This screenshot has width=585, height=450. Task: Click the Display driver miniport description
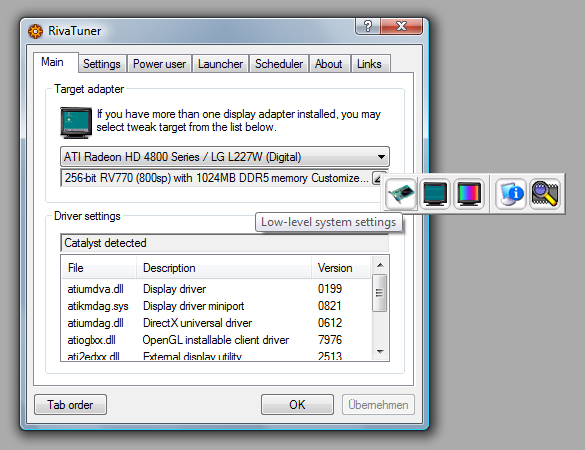[194, 306]
